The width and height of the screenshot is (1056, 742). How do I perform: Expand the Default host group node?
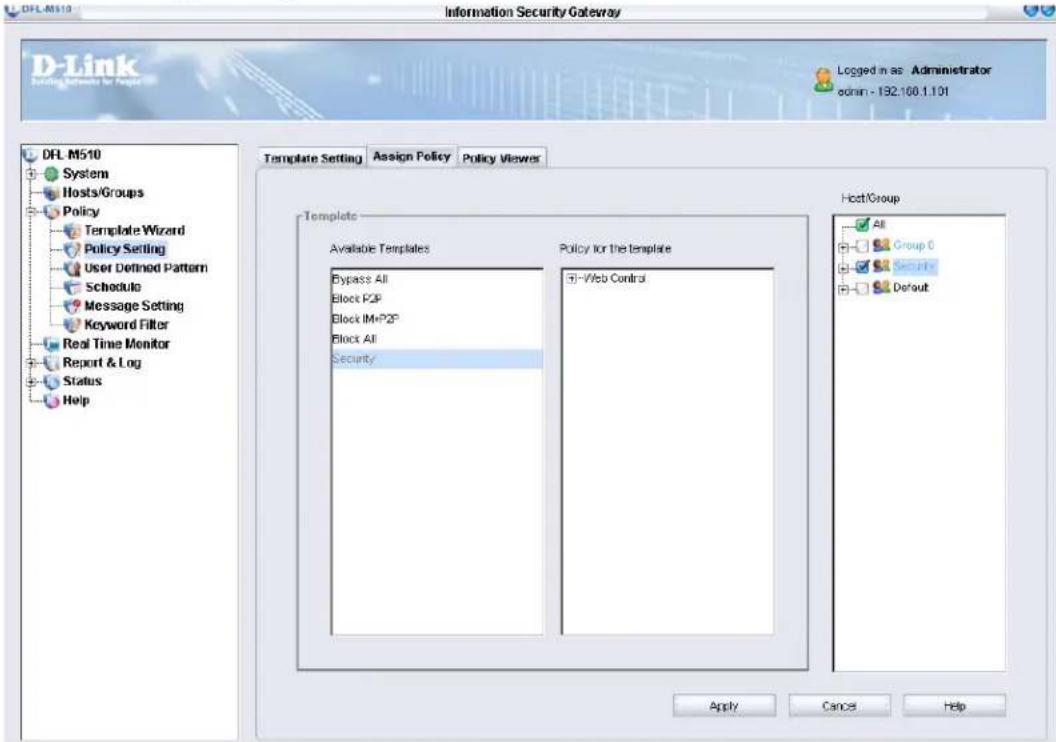tap(843, 290)
